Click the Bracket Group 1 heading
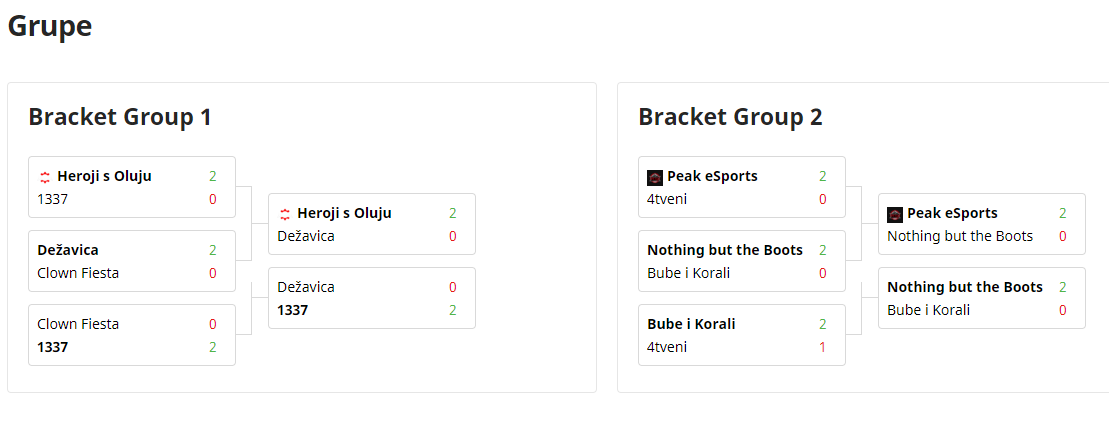Screen dimensions: 1109x439 [120, 117]
